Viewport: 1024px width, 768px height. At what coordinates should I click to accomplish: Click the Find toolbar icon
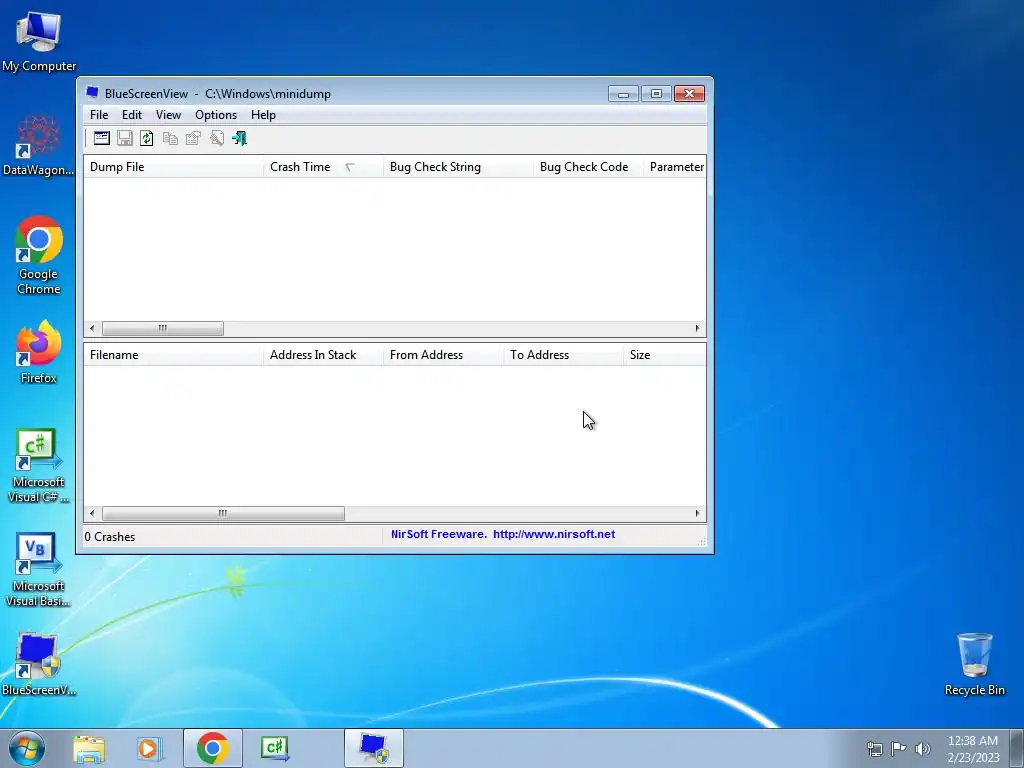(x=217, y=138)
